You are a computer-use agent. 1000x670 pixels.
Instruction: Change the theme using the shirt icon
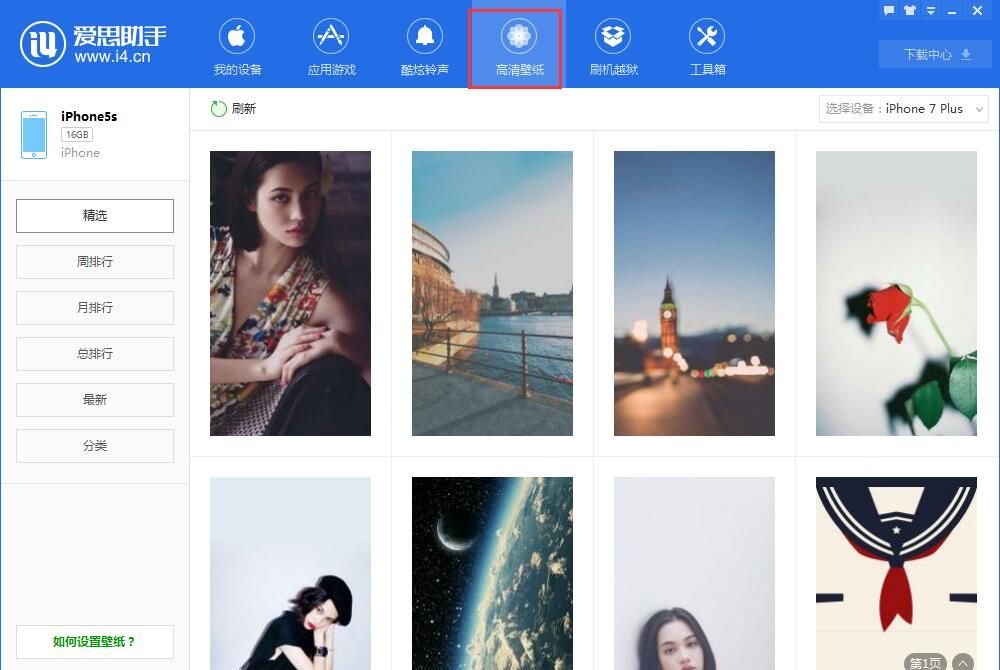click(x=909, y=10)
